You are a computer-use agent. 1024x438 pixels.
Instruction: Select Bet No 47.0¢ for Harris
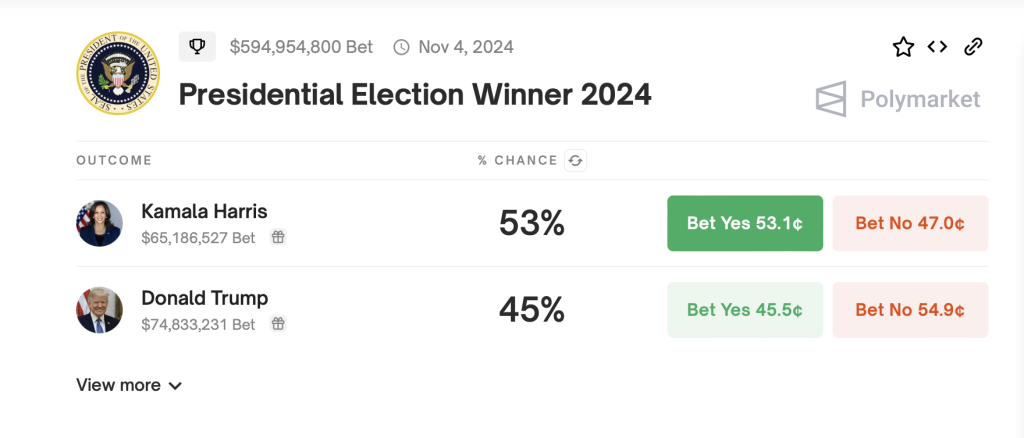pyautogui.click(x=910, y=223)
